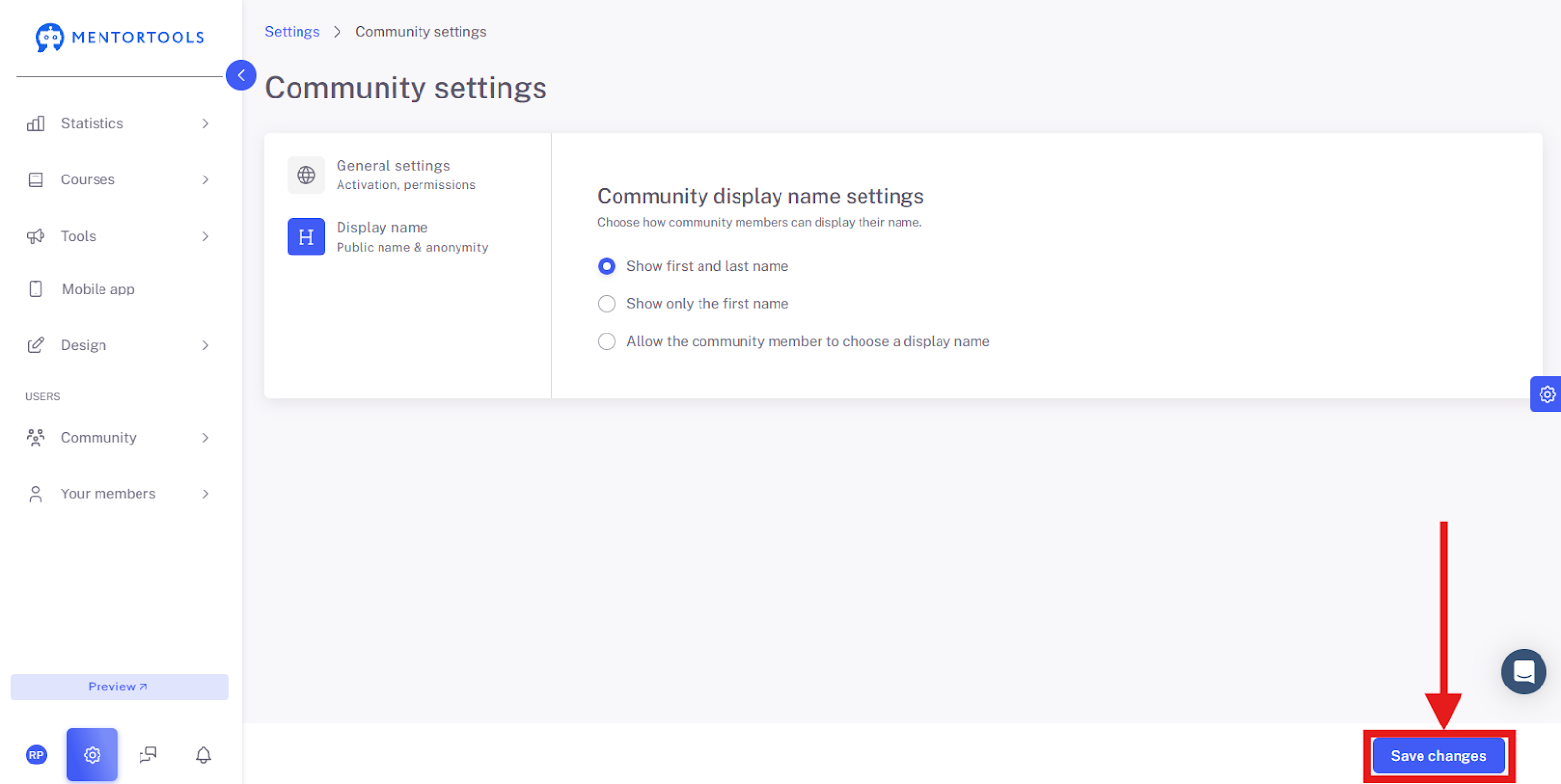The height and width of the screenshot is (784, 1561).
Task: Click the Tools megaphone icon
Action: pos(36,236)
